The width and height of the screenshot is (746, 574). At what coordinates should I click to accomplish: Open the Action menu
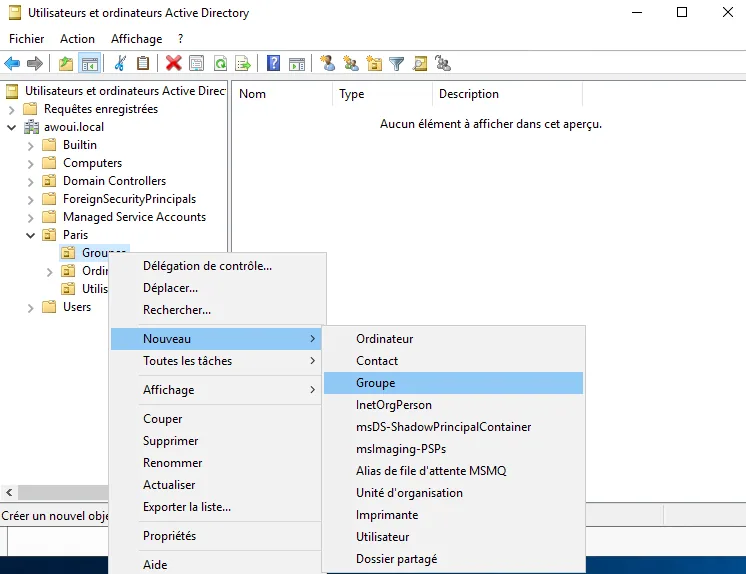[77, 39]
